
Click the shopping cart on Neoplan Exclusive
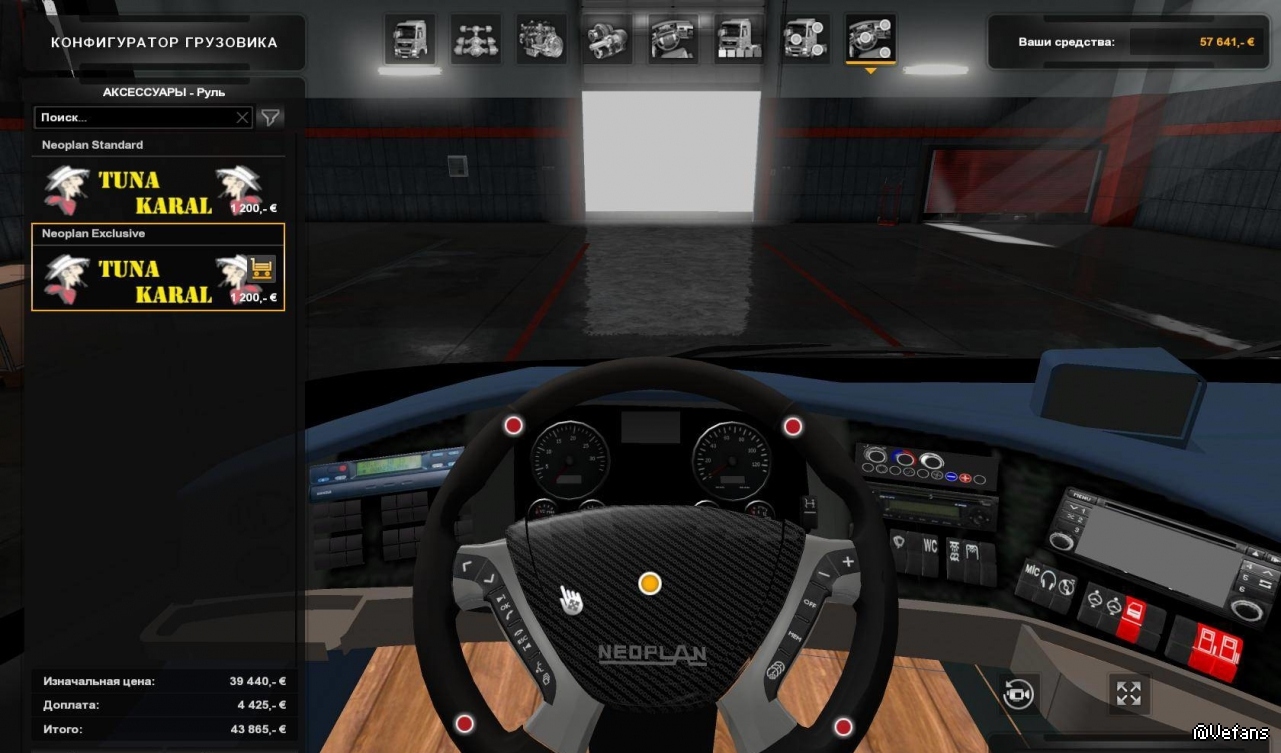262,268
